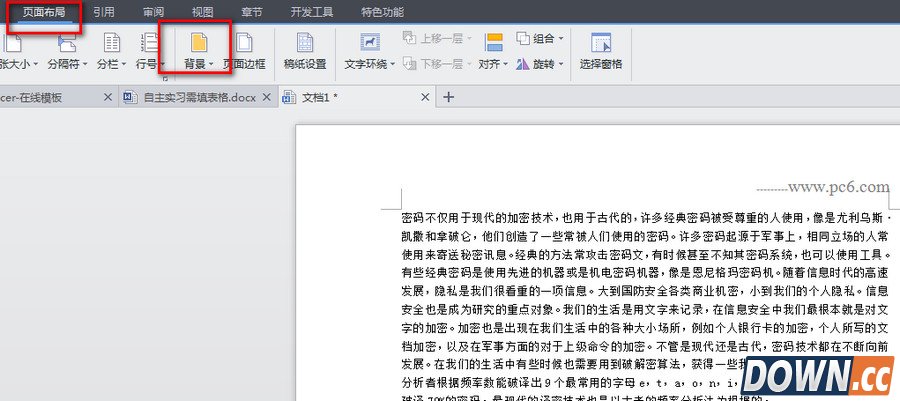Close the 自主实习需填表格.docx tab
The width and height of the screenshot is (900, 401).
266,98
